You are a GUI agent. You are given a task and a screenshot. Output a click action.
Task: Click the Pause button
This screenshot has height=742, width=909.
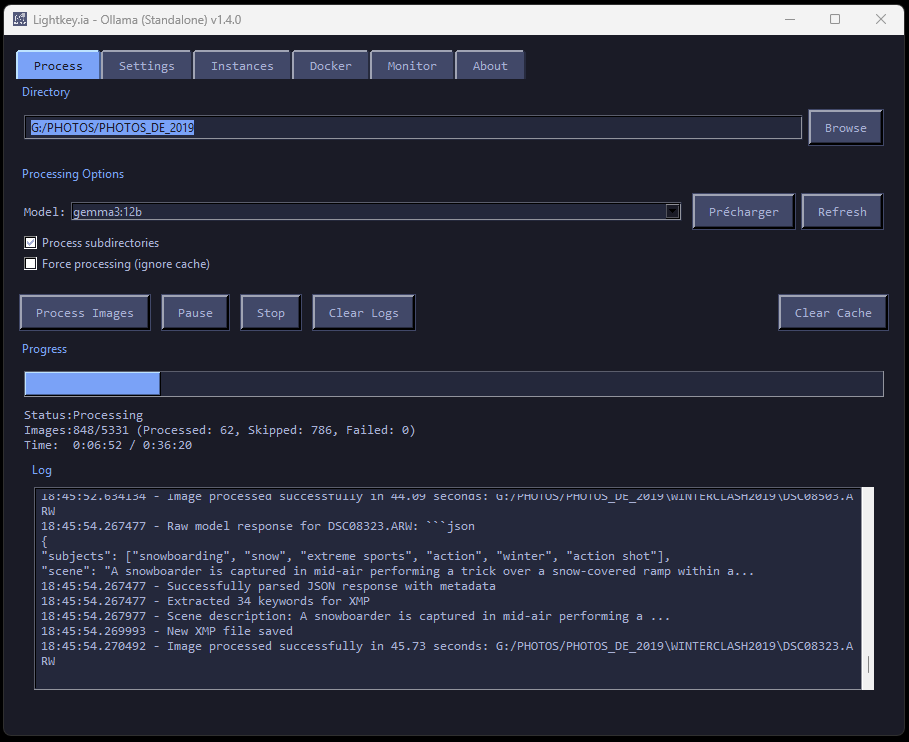[195, 312]
